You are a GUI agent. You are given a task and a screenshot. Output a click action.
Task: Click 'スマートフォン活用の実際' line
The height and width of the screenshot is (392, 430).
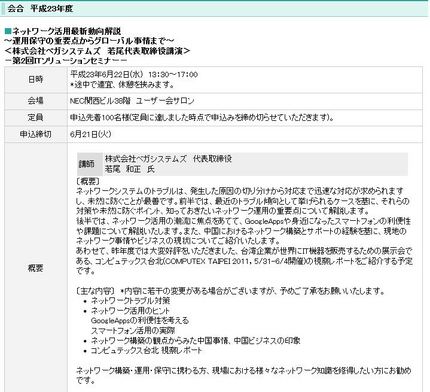(133, 331)
